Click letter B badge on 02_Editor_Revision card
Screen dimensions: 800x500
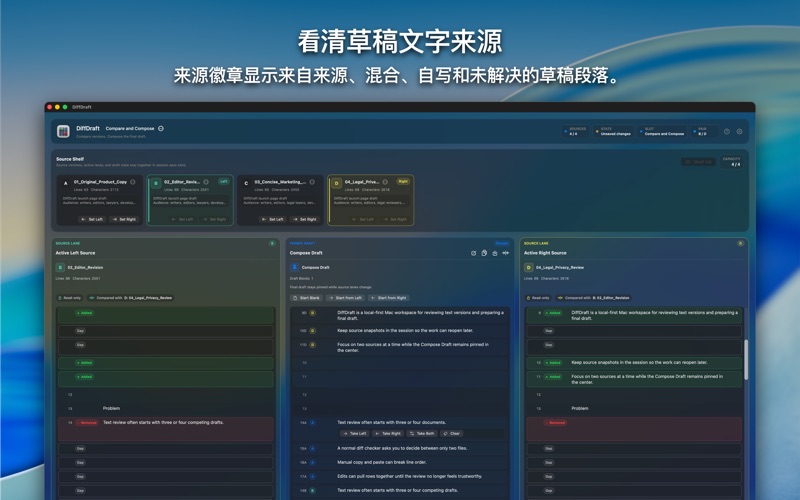click(x=156, y=183)
